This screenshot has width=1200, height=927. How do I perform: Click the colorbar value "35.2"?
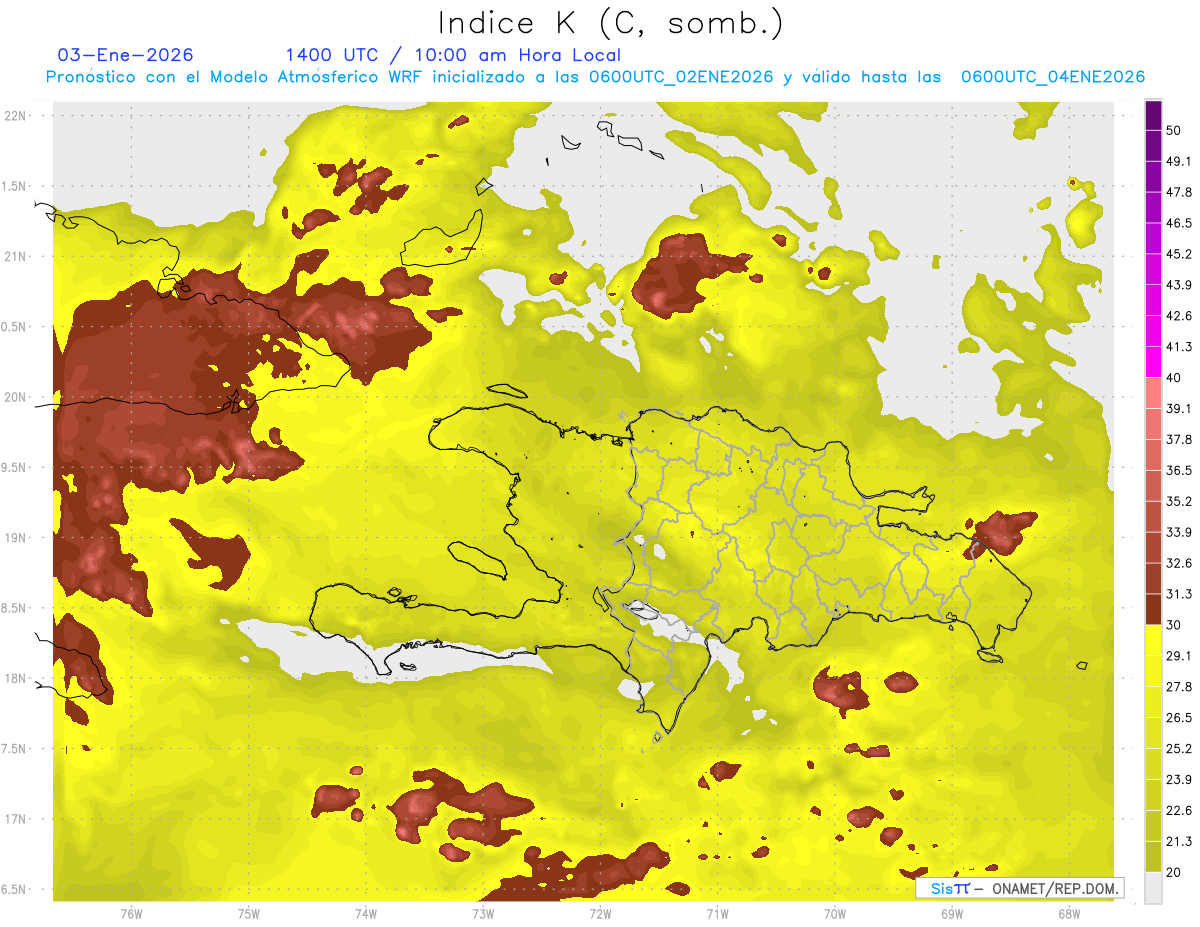point(1179,501)
